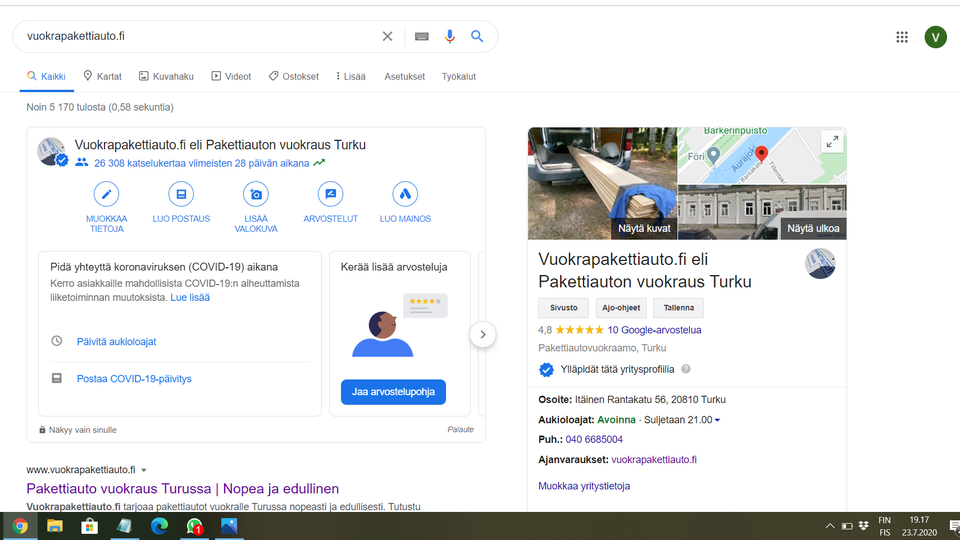960x540 pixels.
Task: Open Työkalut tools menu
Action: (459, 77)
